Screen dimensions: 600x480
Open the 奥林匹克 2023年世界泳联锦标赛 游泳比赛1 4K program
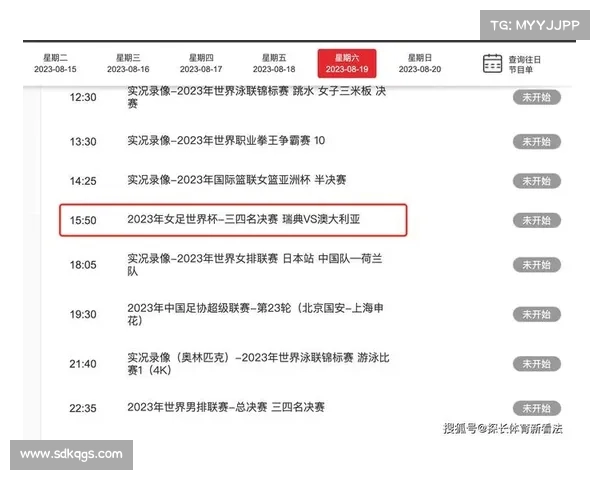pos(258,364)
